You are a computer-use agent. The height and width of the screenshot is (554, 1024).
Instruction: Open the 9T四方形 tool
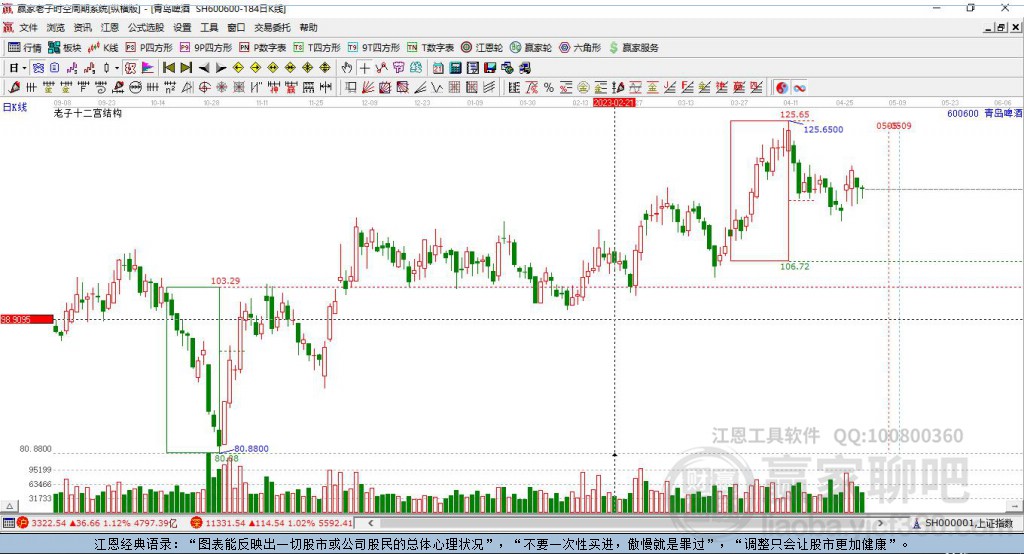tap(374, 48)
